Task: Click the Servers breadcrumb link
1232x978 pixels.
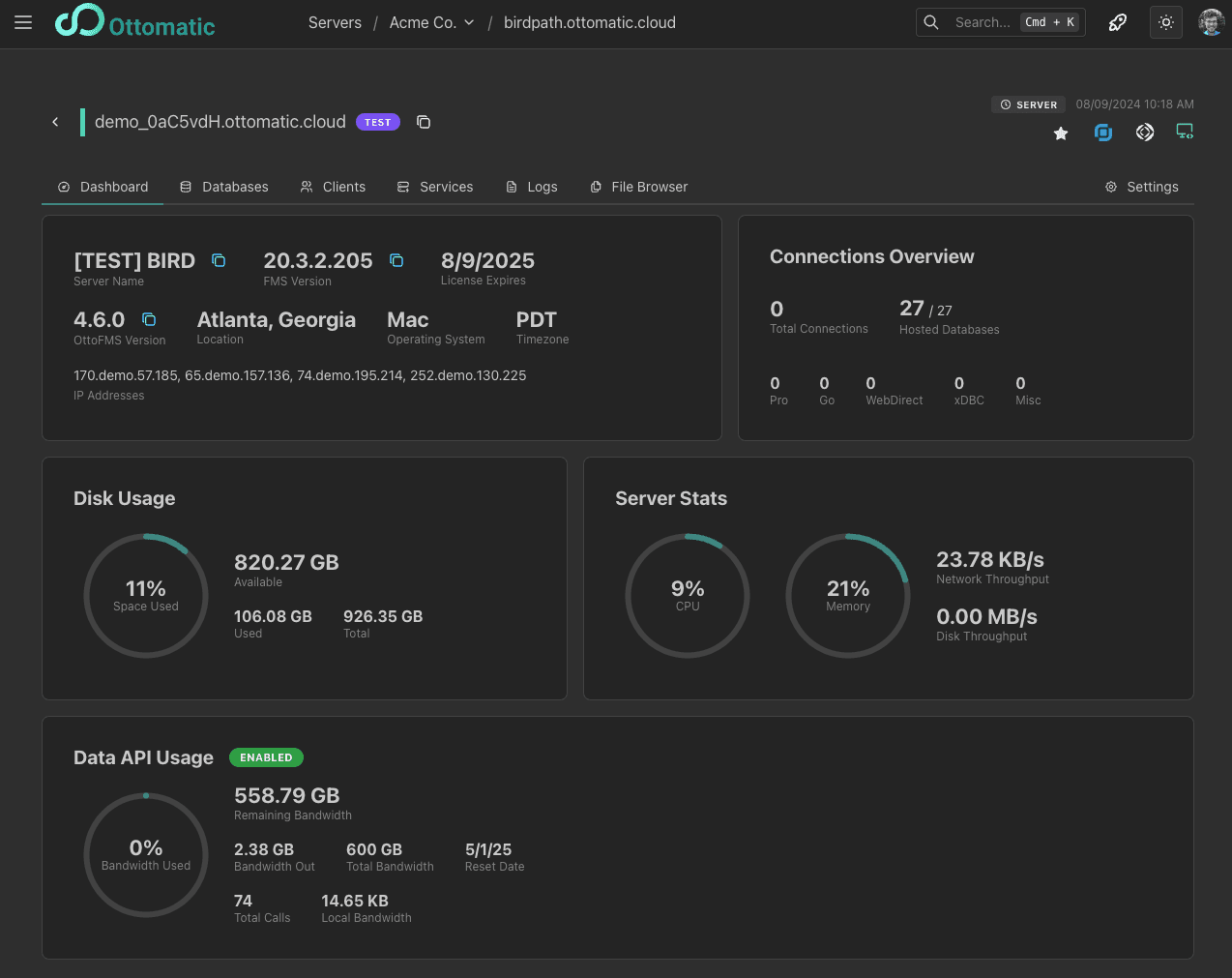Action: [335, 22]
